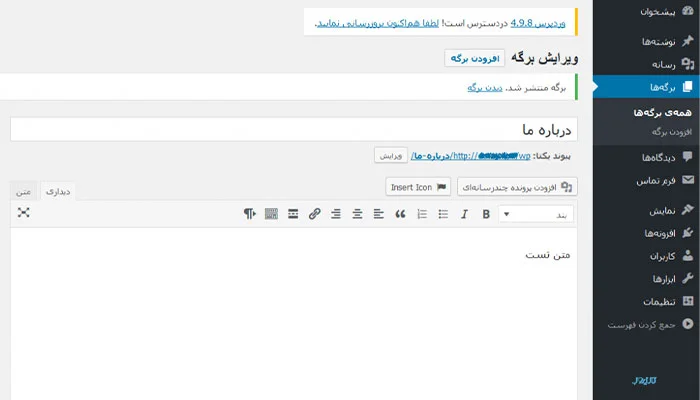Open افزونه‌ها plugins menu
This screenshot has width=700, height=400.
646,233
